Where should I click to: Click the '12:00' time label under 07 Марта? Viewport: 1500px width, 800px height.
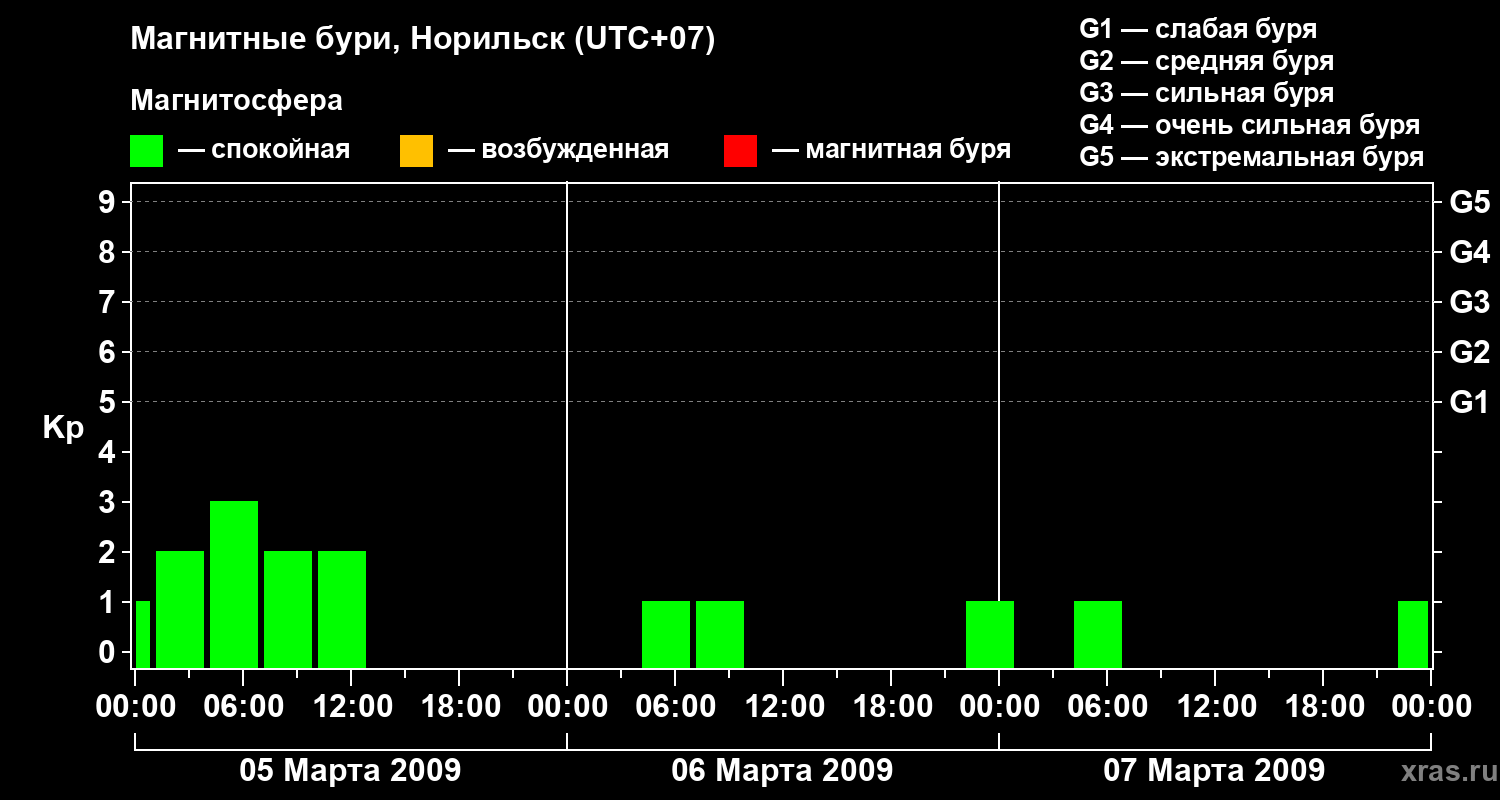pyautogui.click(x=1215, y=706)
